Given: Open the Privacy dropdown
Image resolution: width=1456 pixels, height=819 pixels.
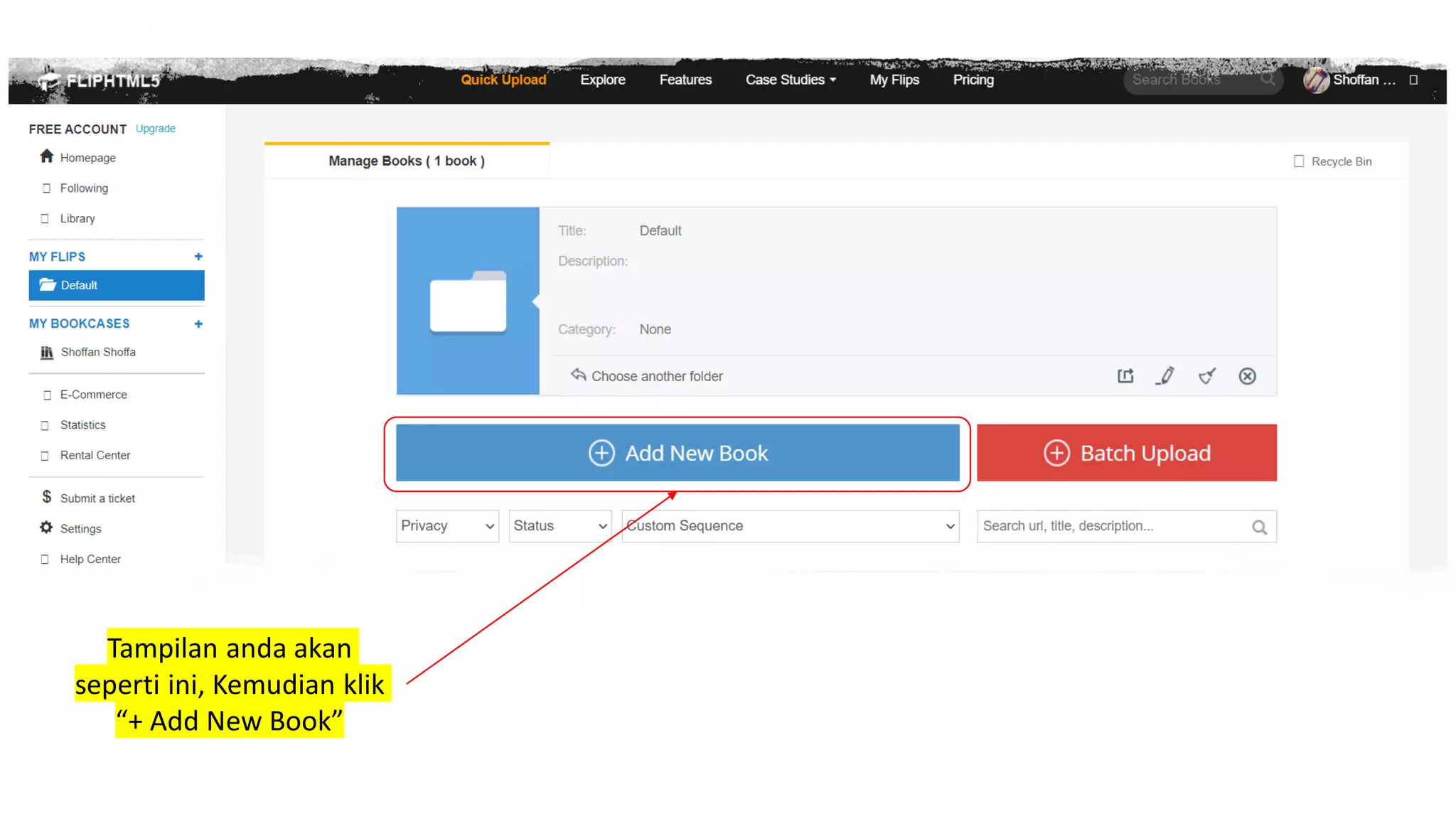Looking at the screenshot, I should coord(447,526).
